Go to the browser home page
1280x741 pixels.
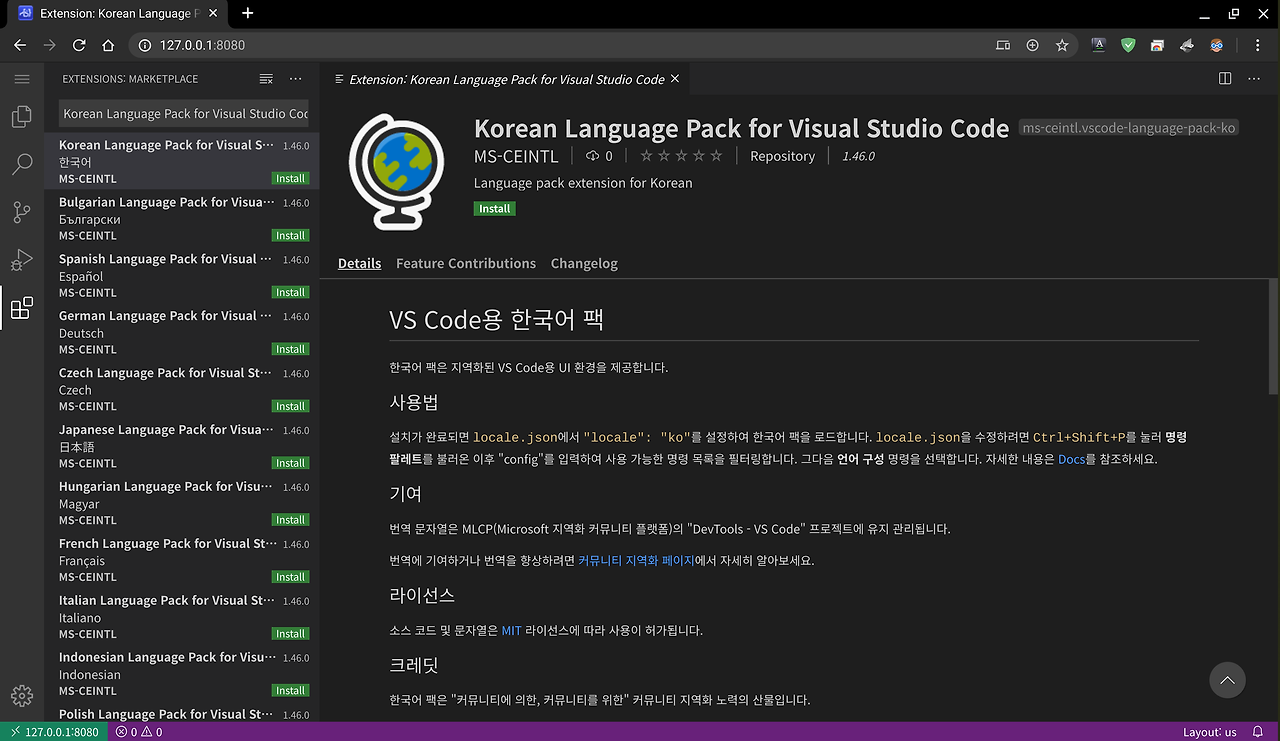pos(108,45)
